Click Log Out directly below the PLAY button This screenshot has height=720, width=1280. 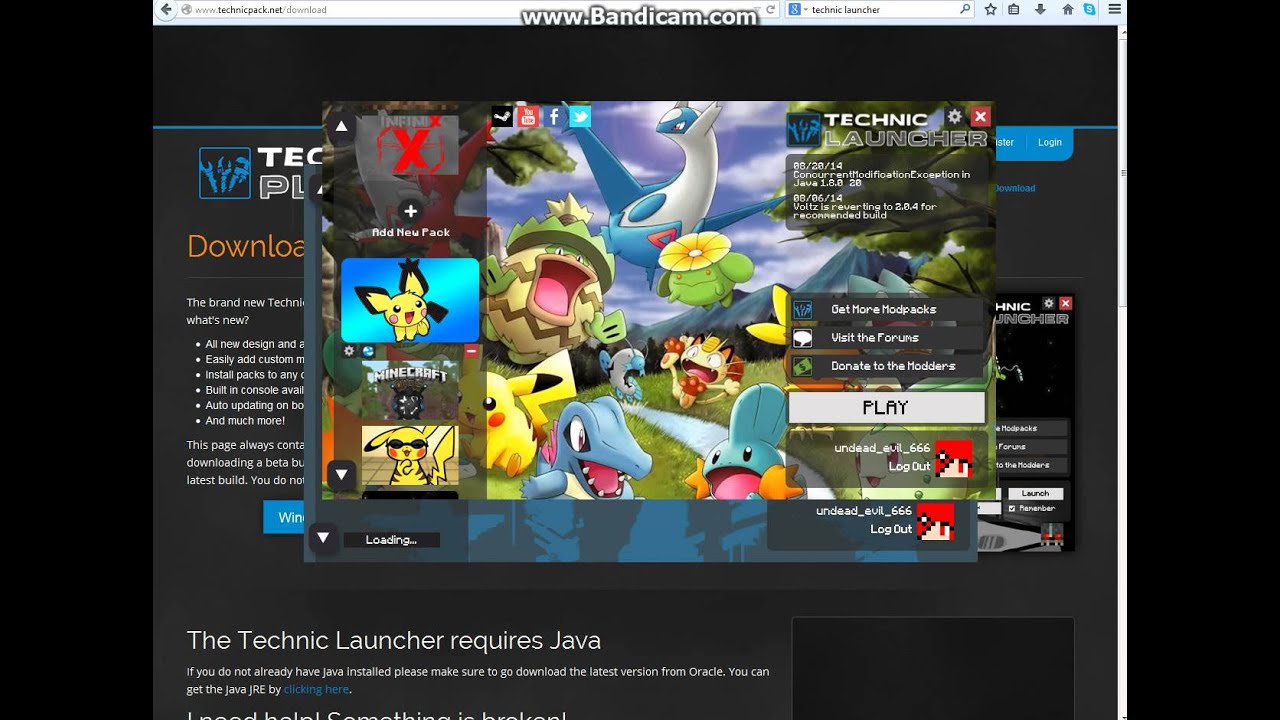click(x=909, y=466)
